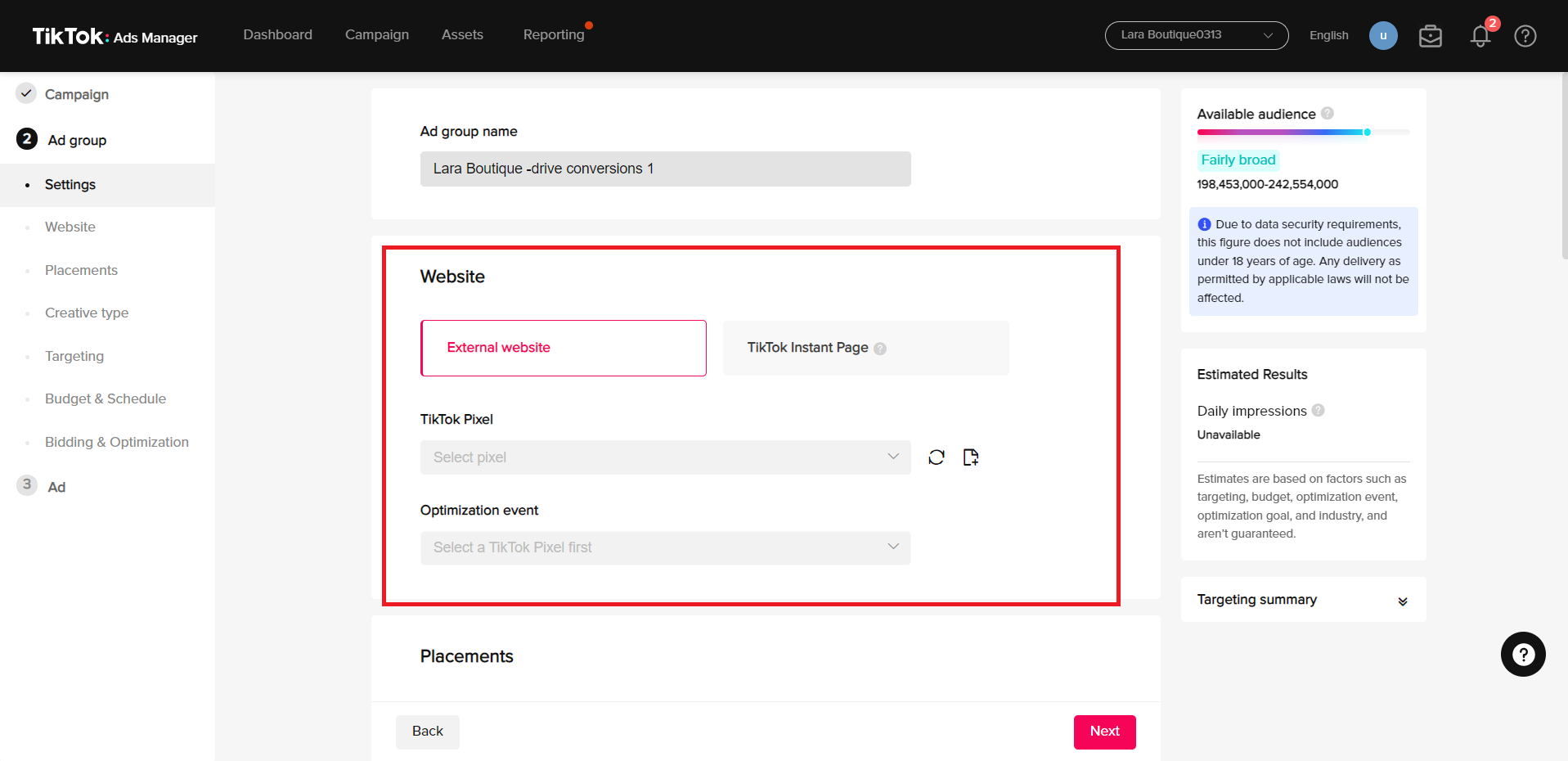Expand the Targeting summary section
The image size is (1568, 761).
1404,600
